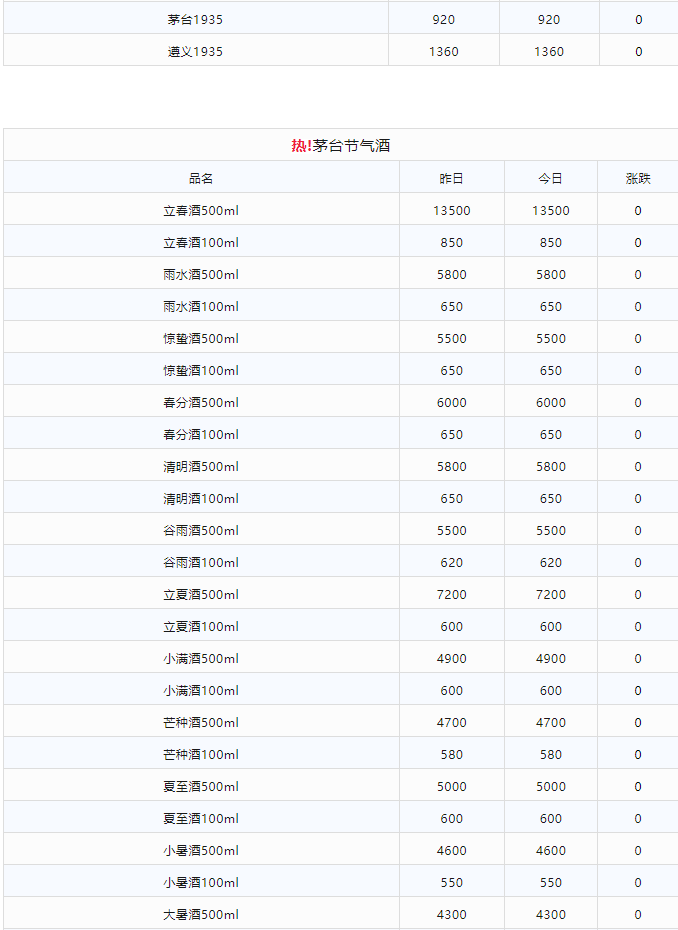Select the 清明酒100ml row name

pyautogui.click(x=201, y=499)
